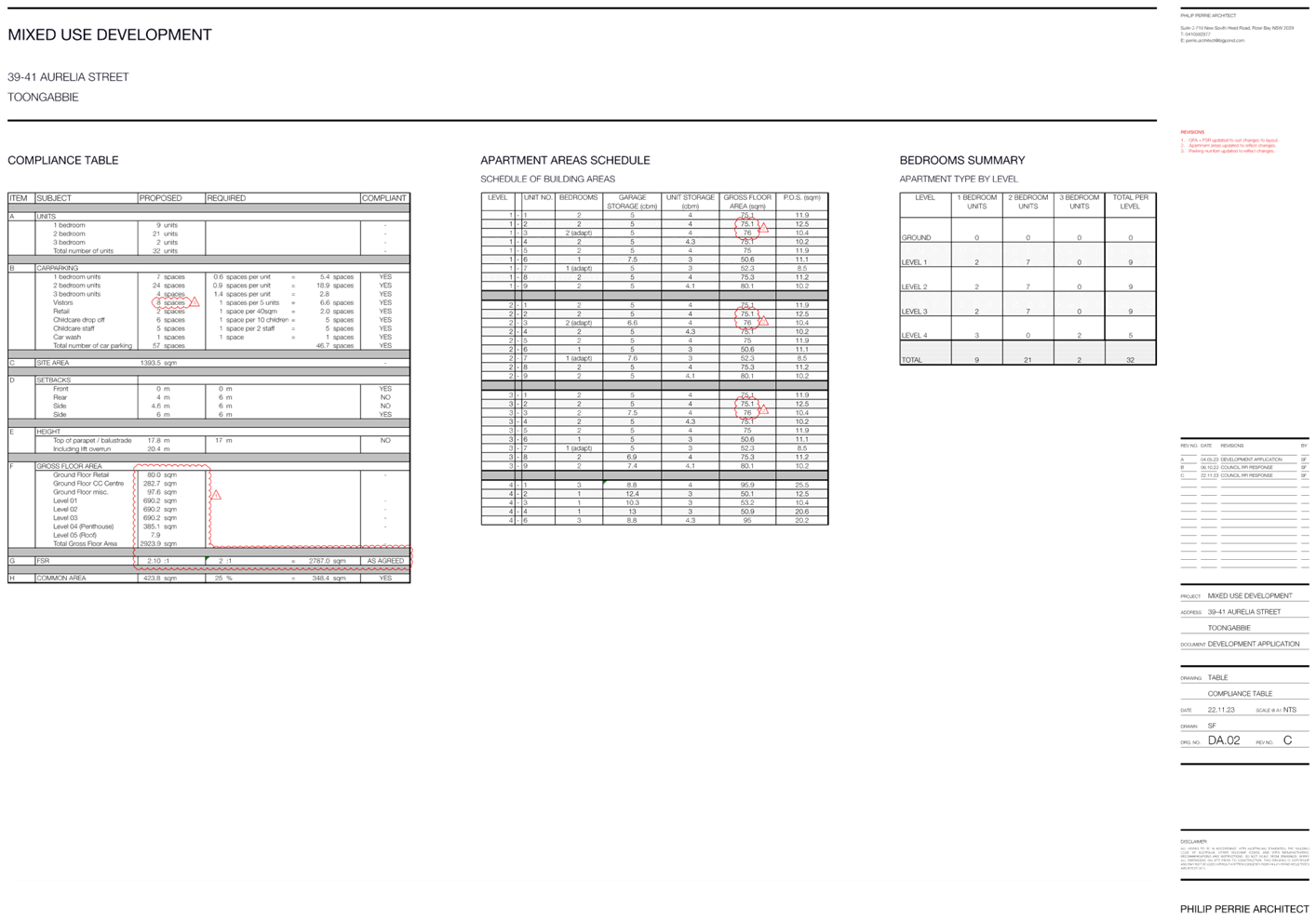
Task: Select the LEVEL 1 row label in bedrooms summary
Action: pos(914,262)
